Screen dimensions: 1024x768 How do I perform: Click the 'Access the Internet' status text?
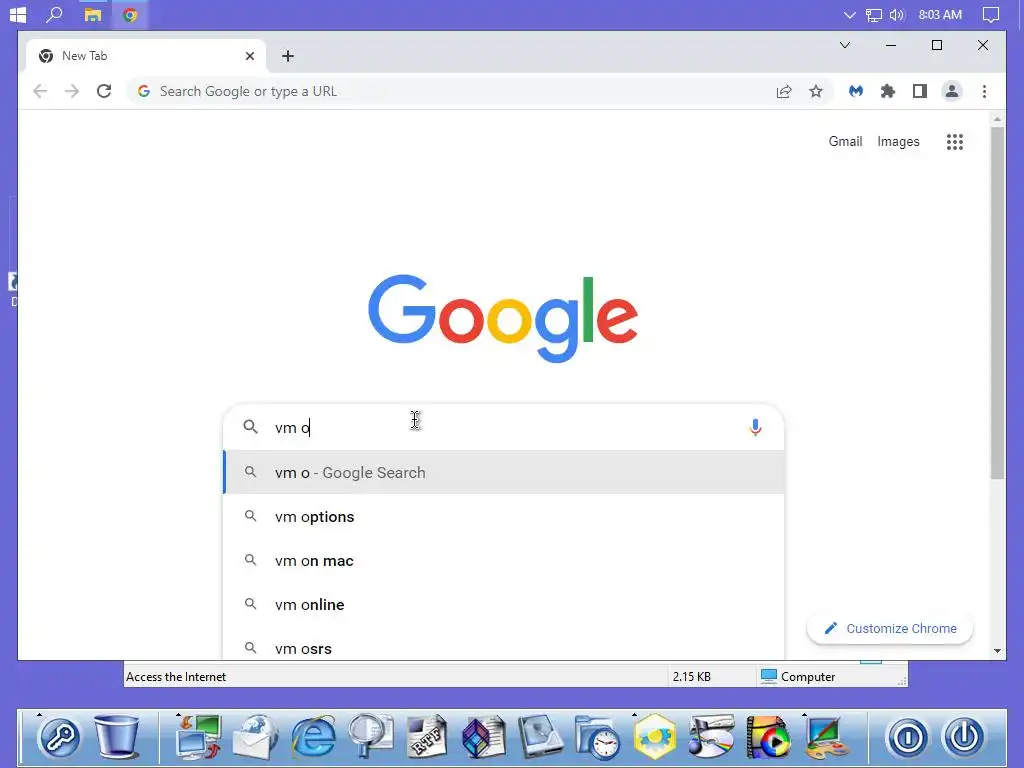176,677
